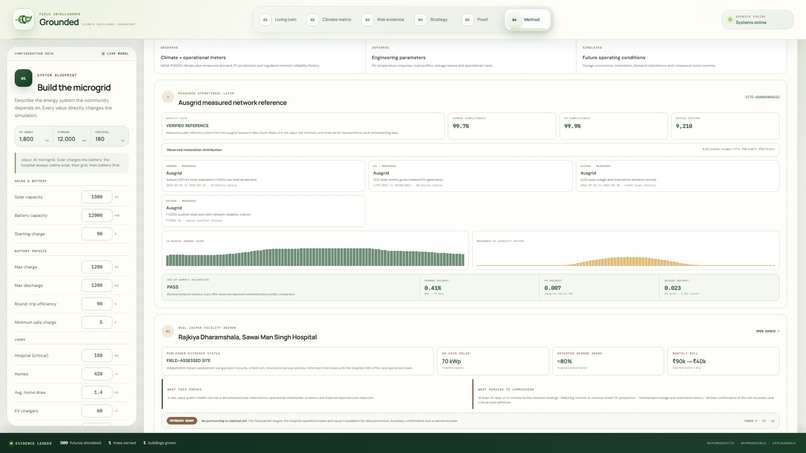Click the 99.7% demand completeness value
The height and width of the screenshot is (453, 806).
click(461, 126)
